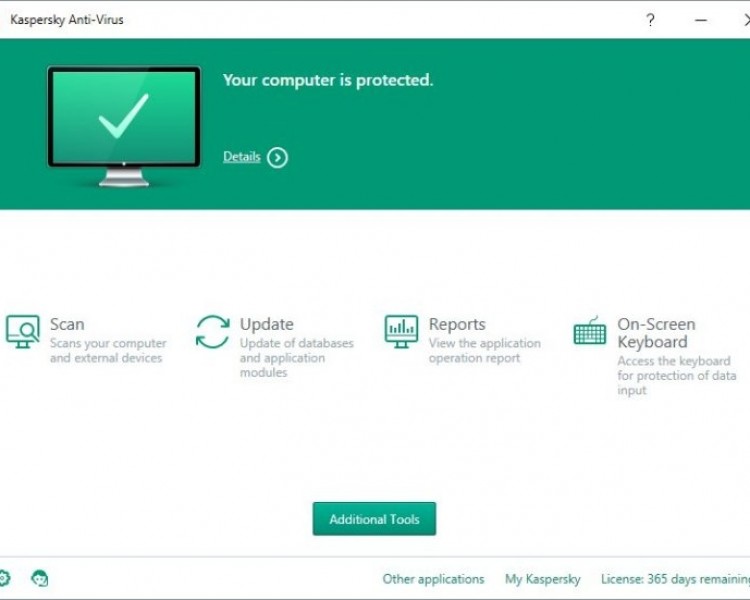Click the help question mark icon
The height and width of the screenshot is (600, 750).
[650, 20]
